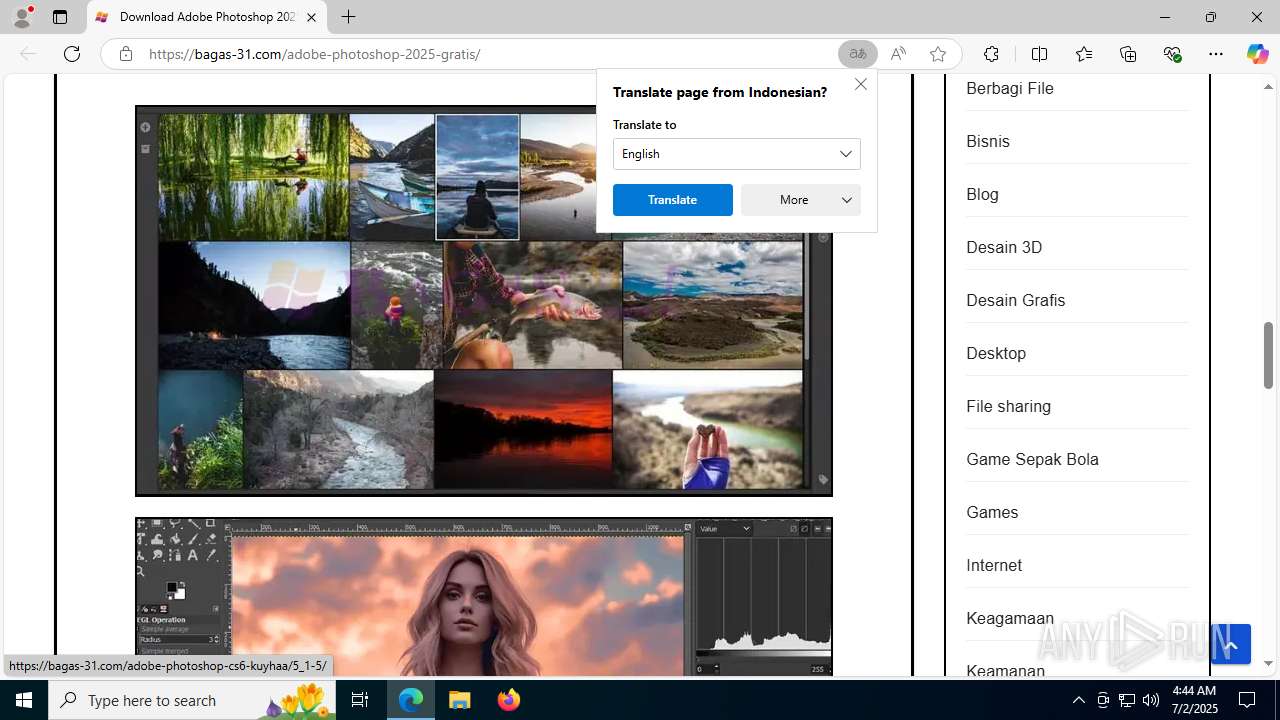Open File Explorer from taskbar
The image size is (1280, 720).
(x=460, y=700)
